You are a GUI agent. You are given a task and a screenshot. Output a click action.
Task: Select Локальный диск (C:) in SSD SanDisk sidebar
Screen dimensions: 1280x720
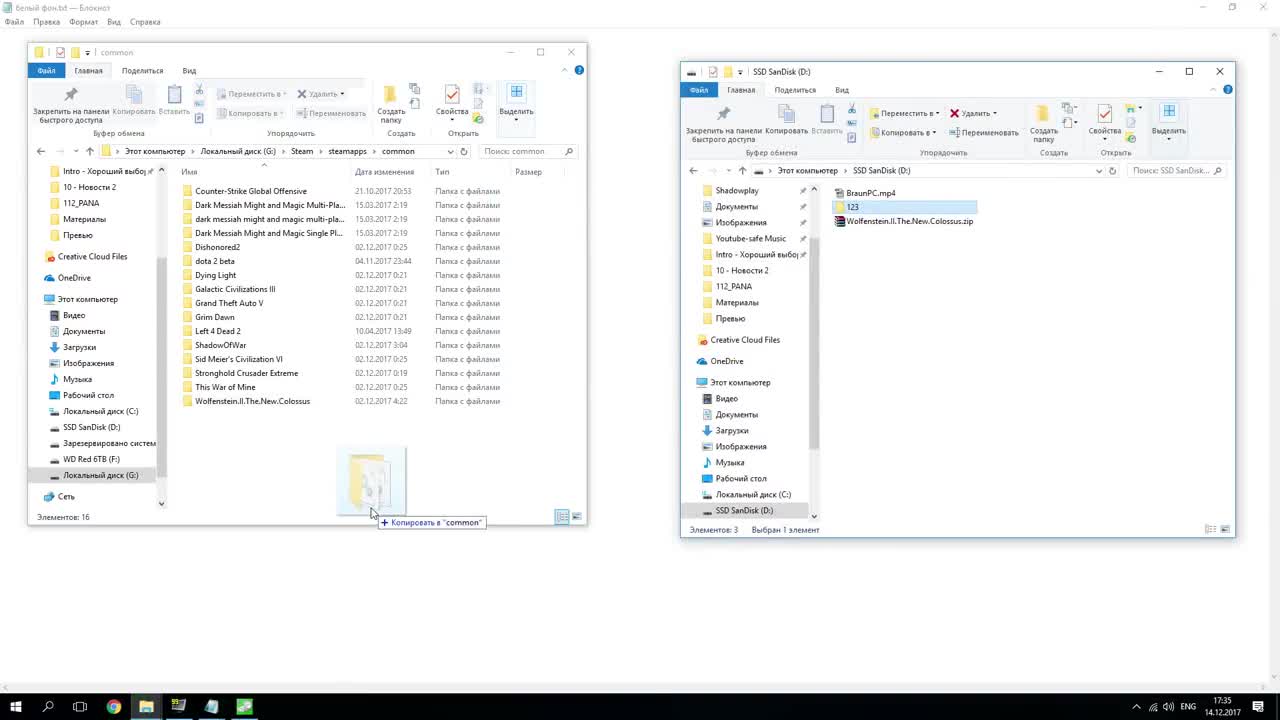tap(753, 494)
